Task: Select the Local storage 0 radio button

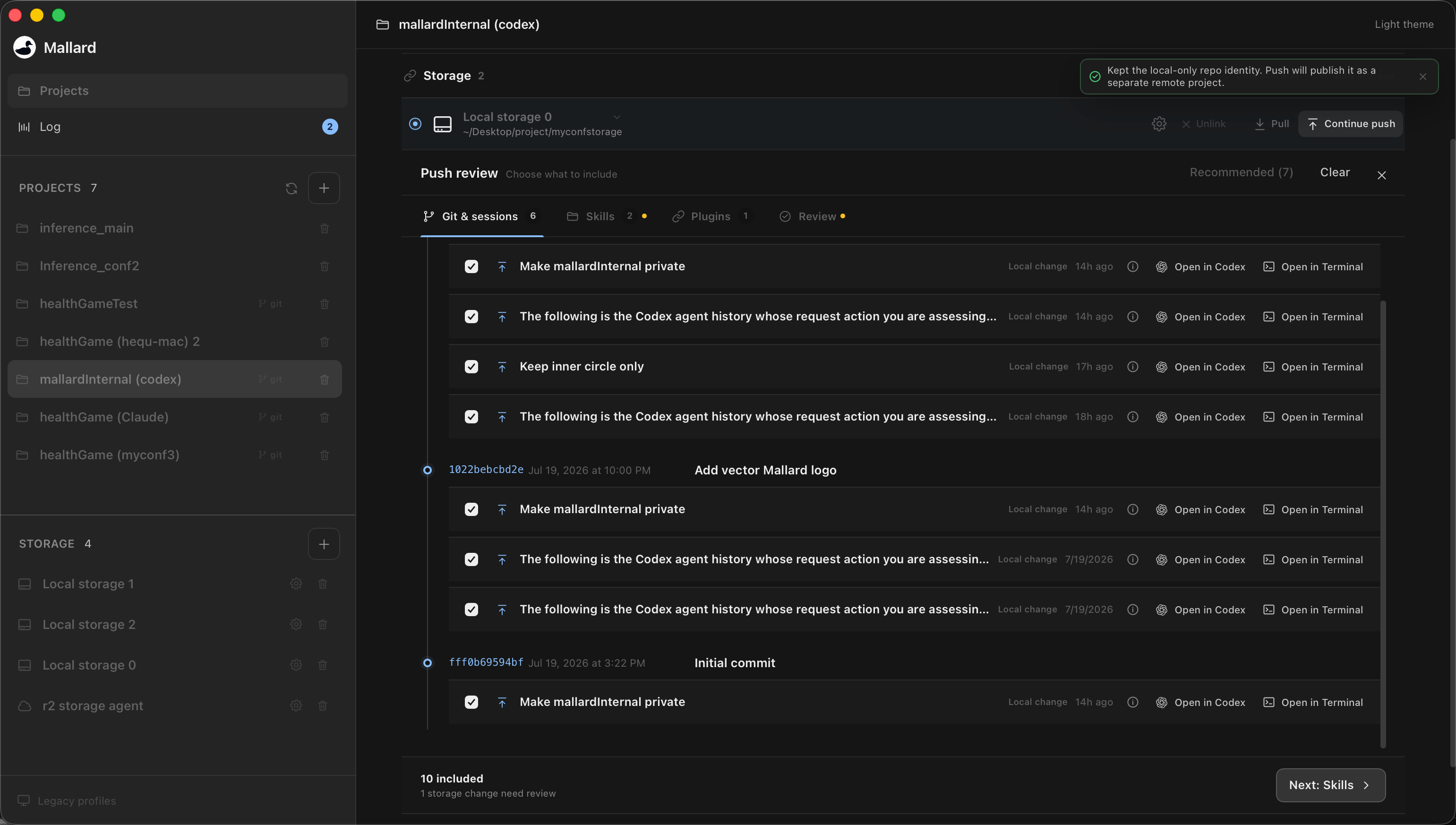Action: click(x=415, y=123)
